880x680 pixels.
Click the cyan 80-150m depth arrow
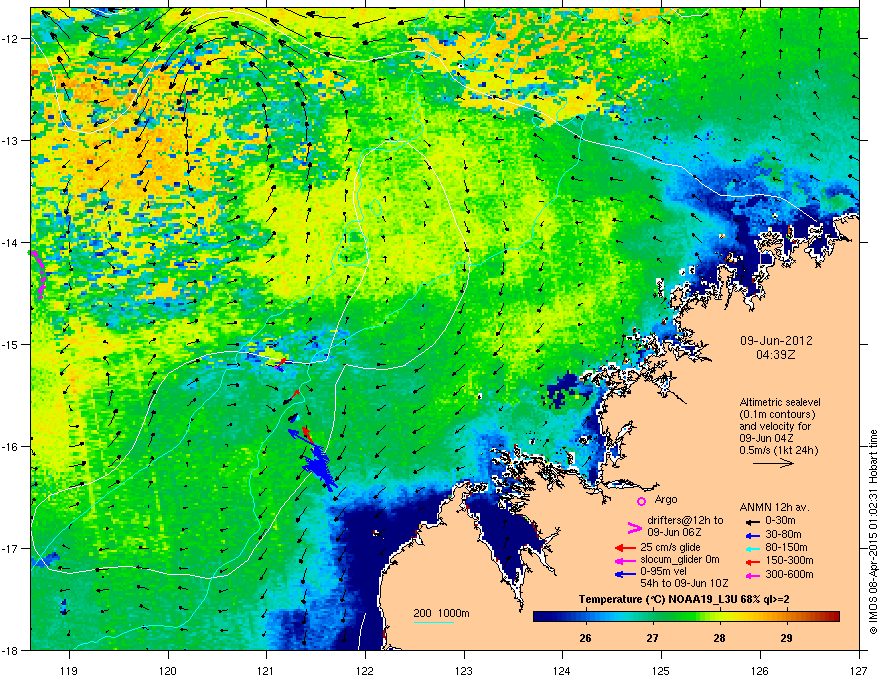point(752,548)
